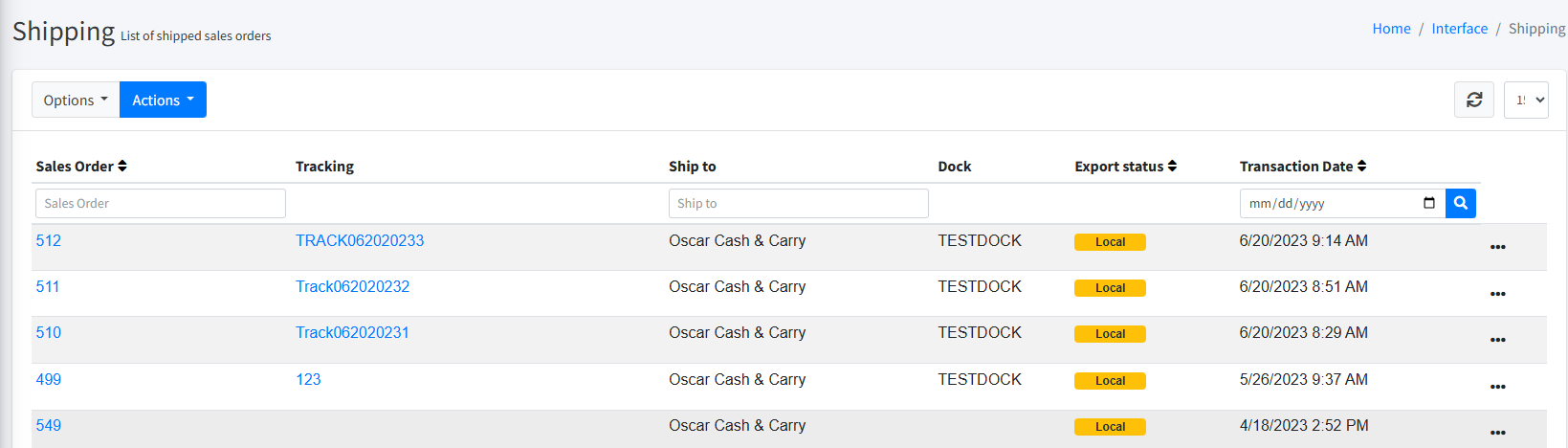Open three-dot menu for order 510

point(1497,340)
